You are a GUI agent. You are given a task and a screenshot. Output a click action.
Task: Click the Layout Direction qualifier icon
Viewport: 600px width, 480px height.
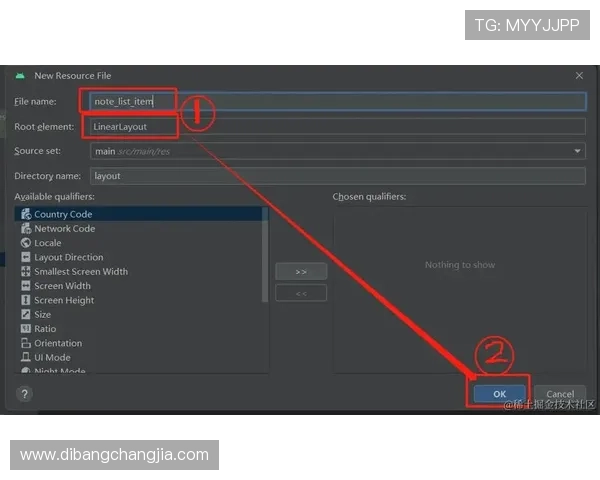pyautogui.click(x=25, y=257)
